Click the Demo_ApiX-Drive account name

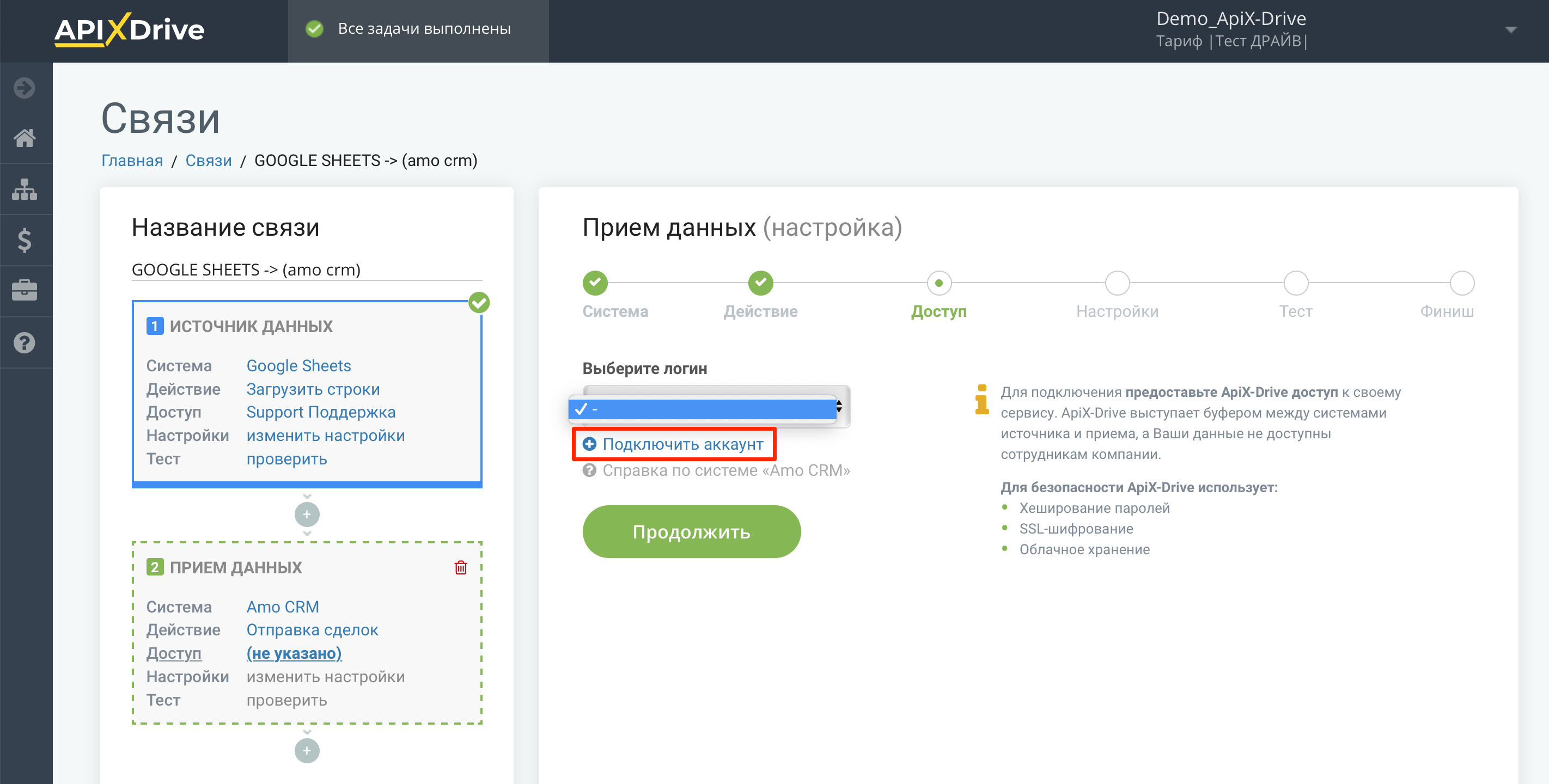pyautogui.click(x=1231, y=19)
